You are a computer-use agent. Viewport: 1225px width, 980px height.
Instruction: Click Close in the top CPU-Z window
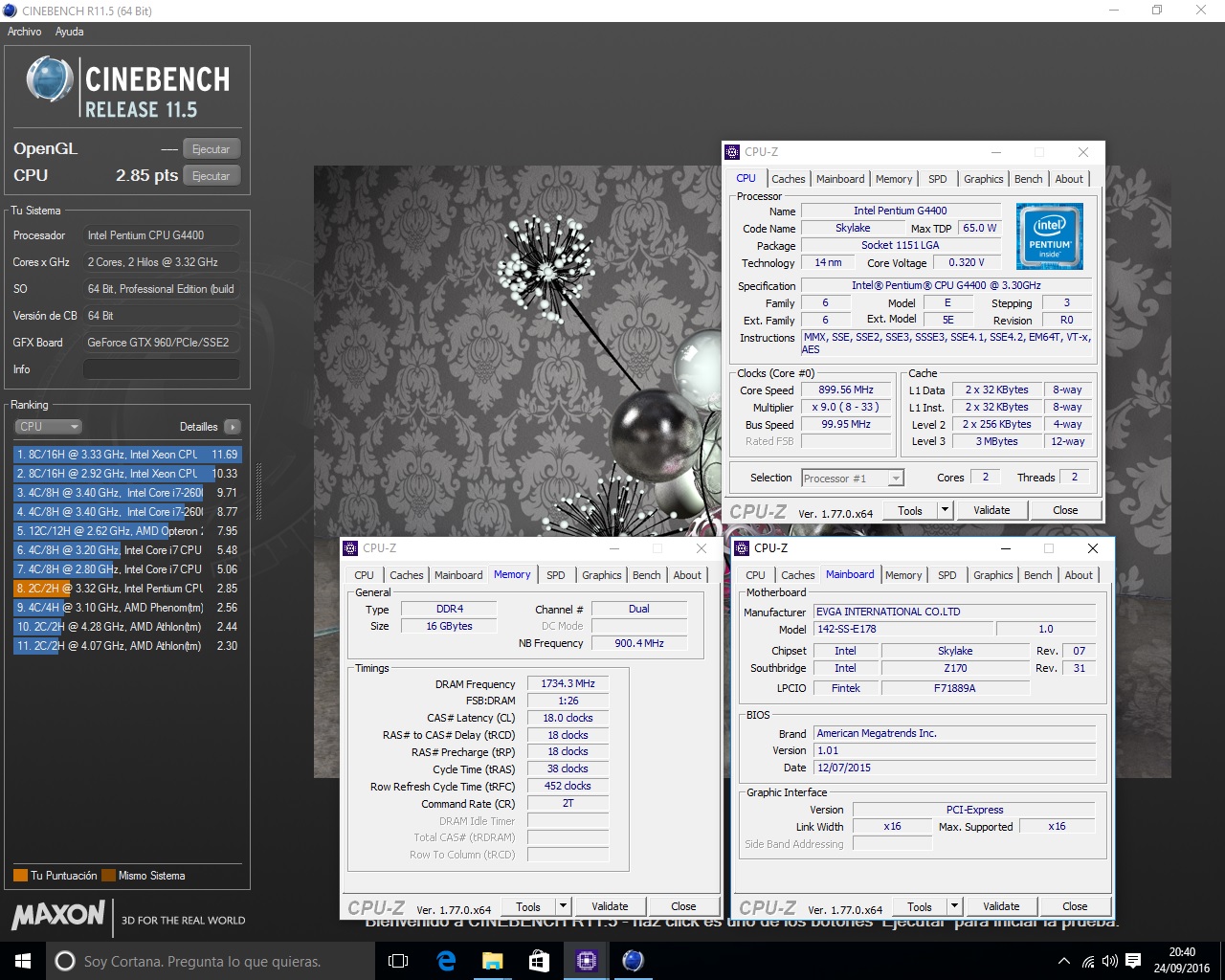pyautogui.click(x=1065, y=510)
